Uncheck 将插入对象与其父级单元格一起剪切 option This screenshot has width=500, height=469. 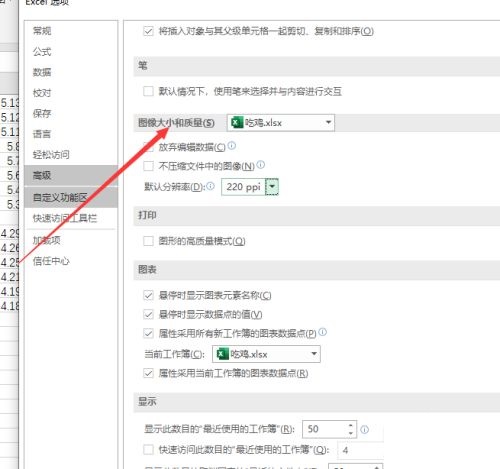(x=148, y=31)
